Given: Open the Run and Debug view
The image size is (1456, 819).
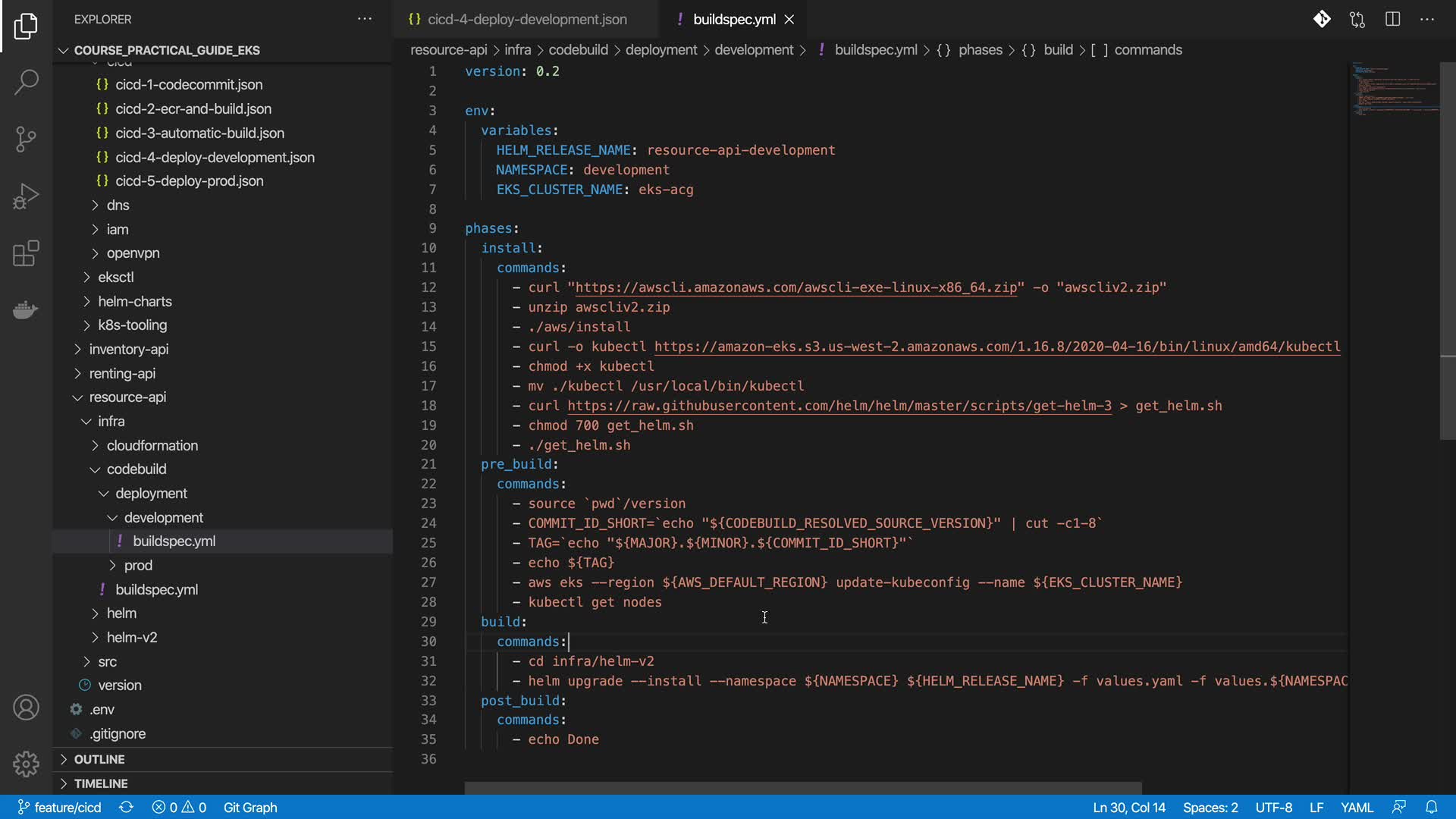Looking at the screenshot, I should [x=26, y=196].
